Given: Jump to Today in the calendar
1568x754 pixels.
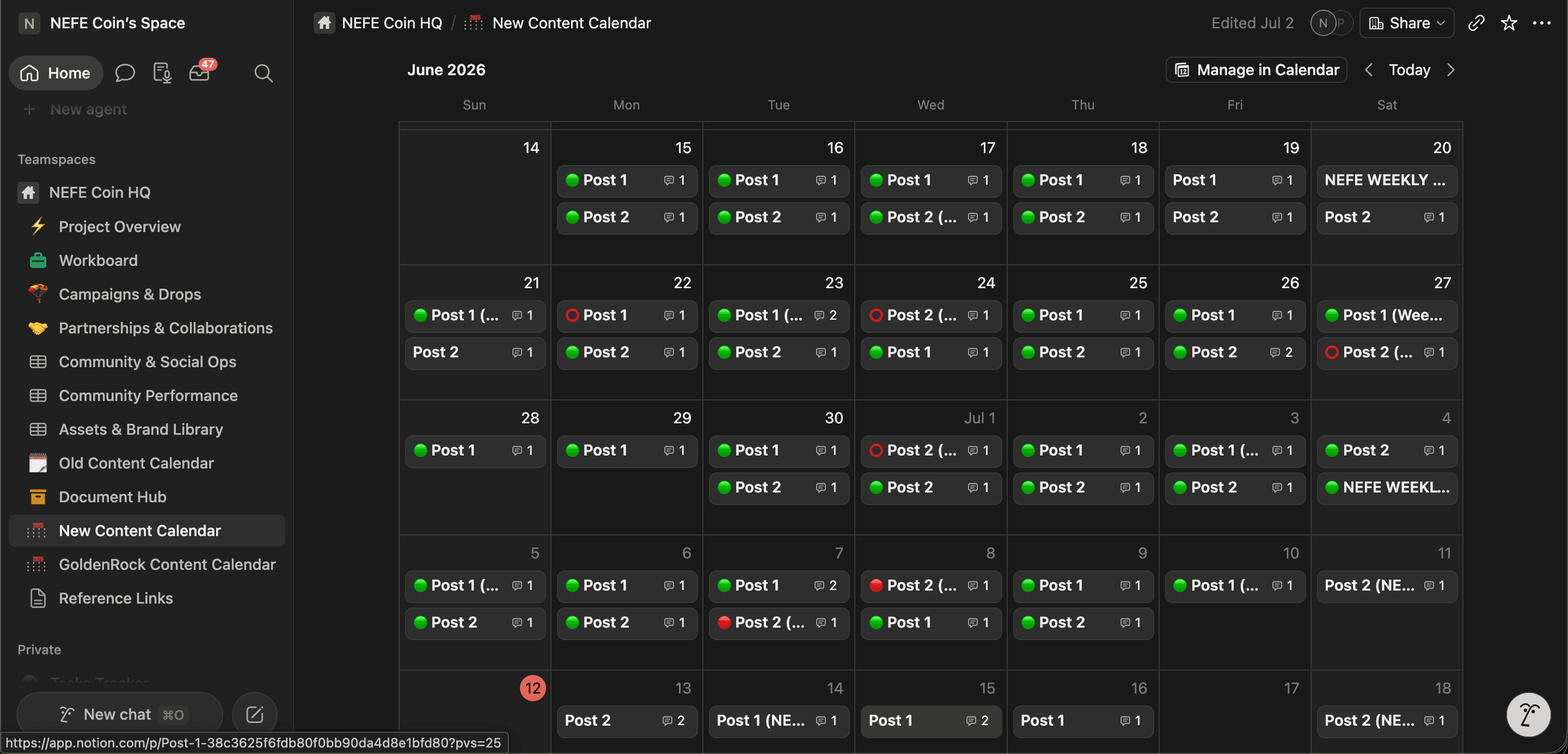Looking at the screenshot, I should click(1409, 70).
